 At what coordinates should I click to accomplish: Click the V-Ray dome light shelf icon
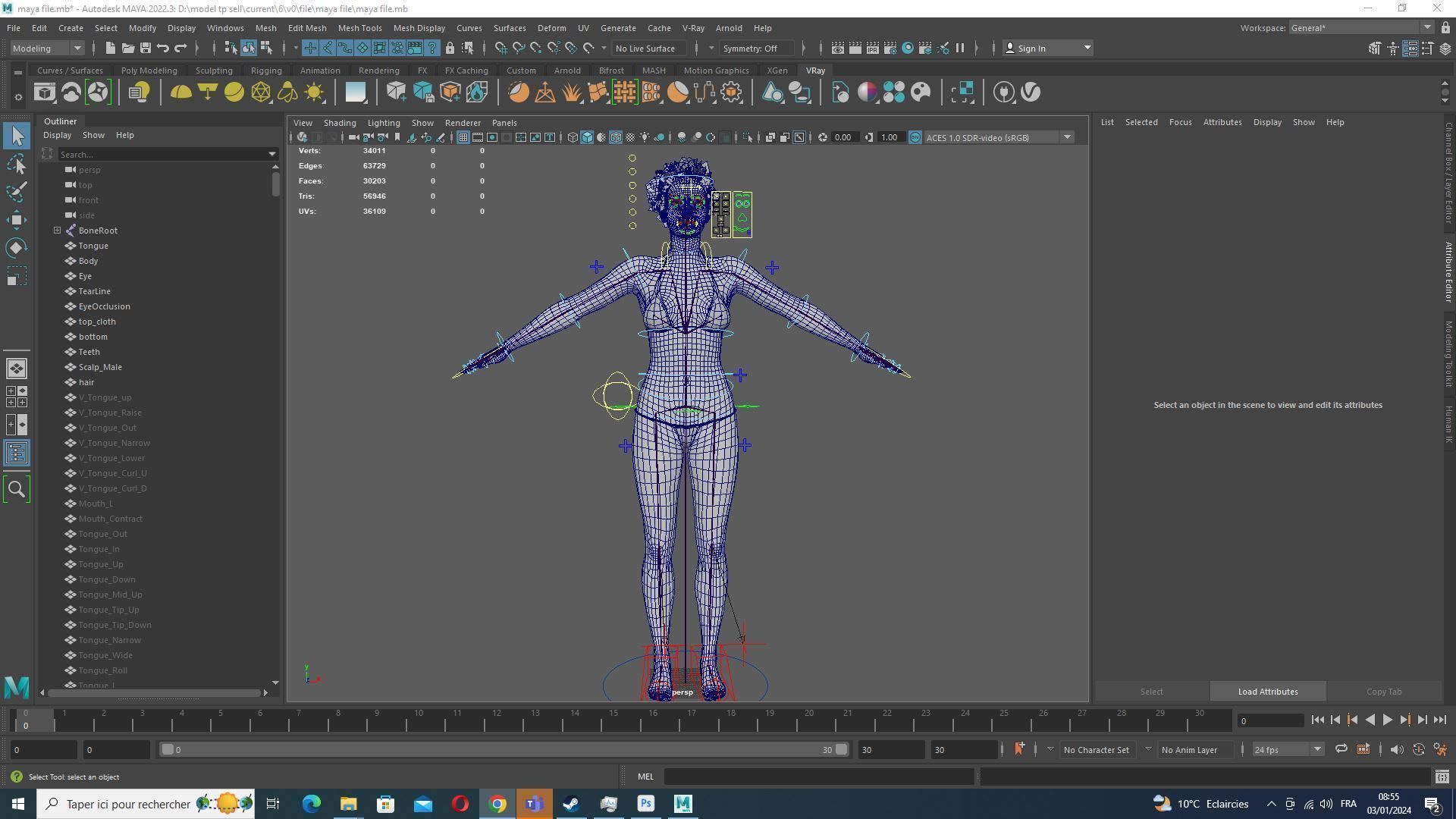(180, 93)
